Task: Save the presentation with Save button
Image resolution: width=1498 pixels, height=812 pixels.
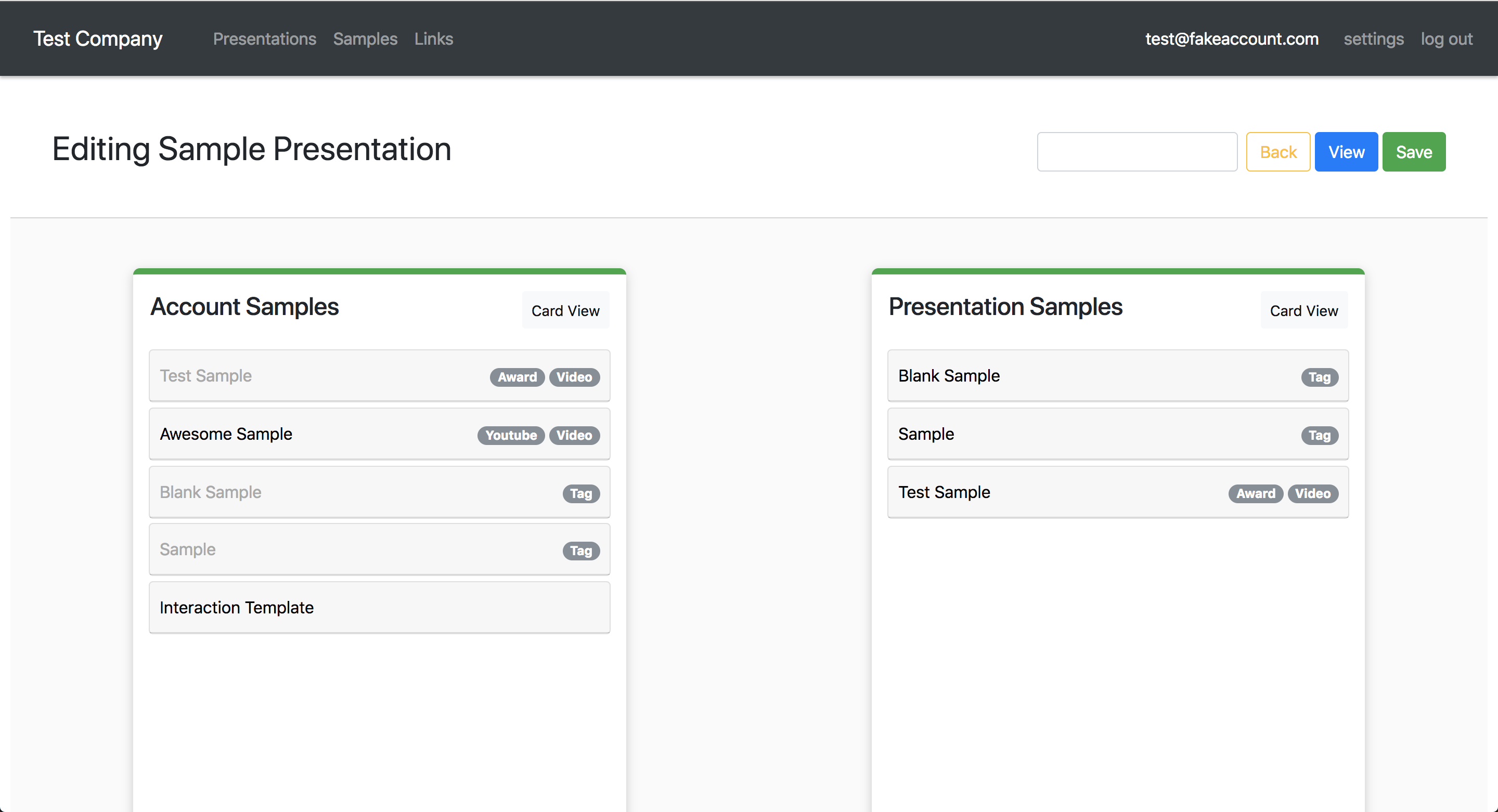Action: 1413,152
